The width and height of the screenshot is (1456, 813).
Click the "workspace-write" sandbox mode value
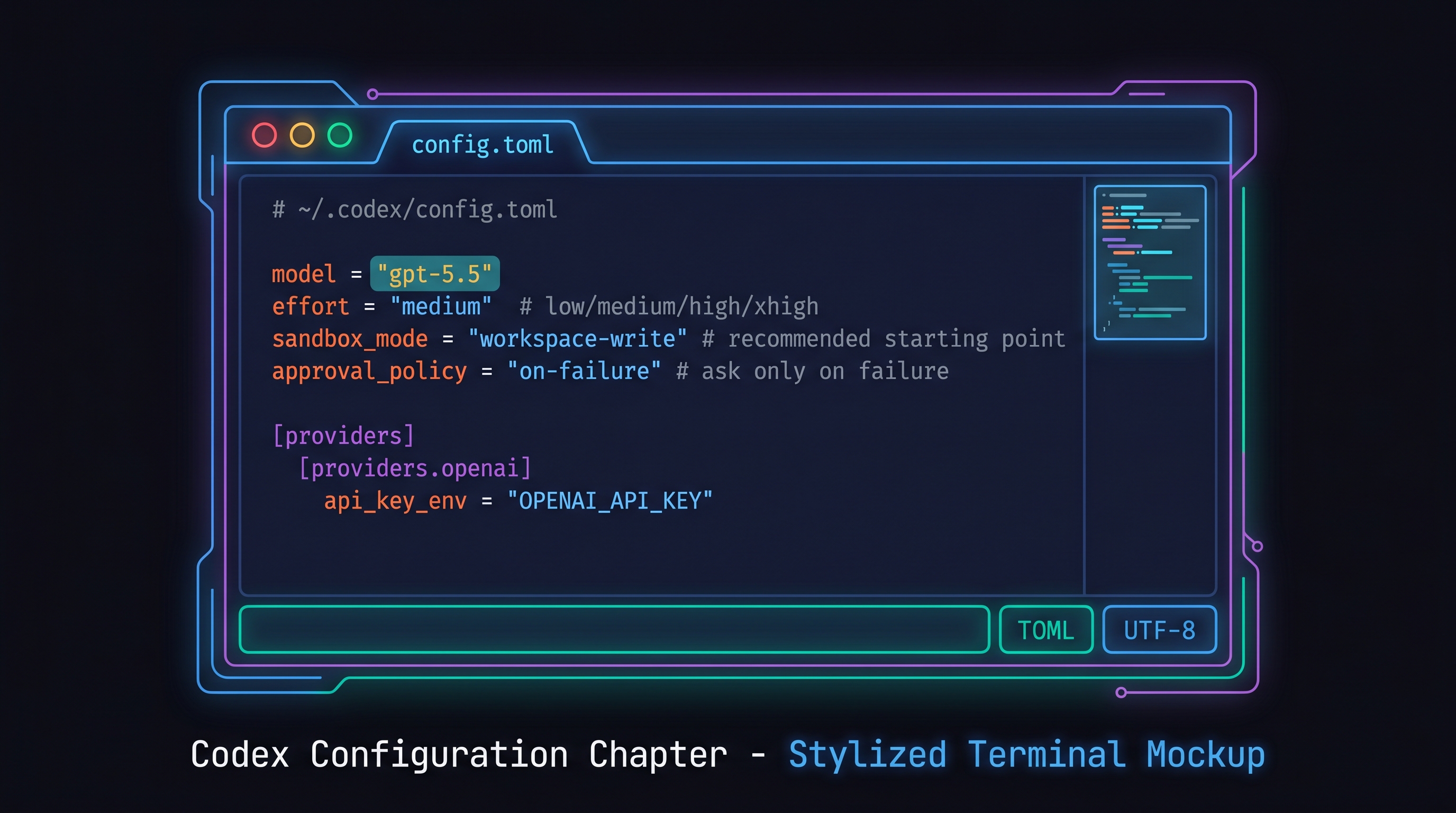click(x=577, y=339)
